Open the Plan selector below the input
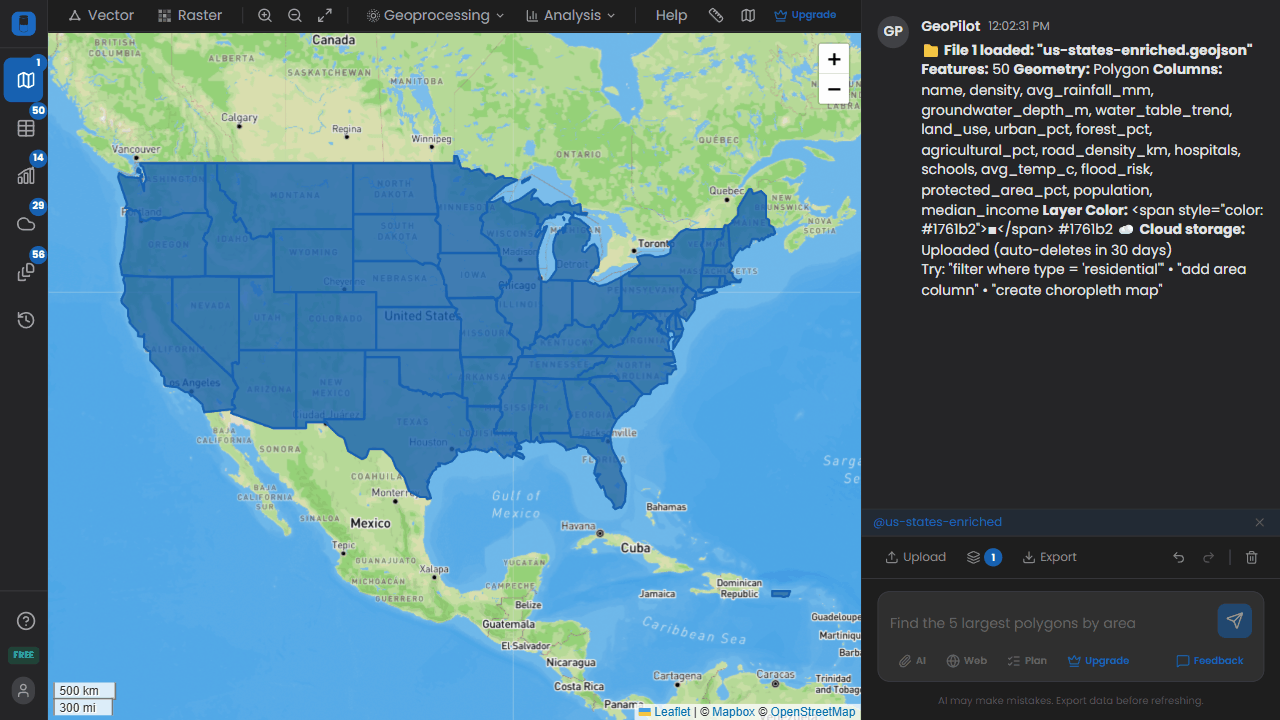 coord(1027,661)
